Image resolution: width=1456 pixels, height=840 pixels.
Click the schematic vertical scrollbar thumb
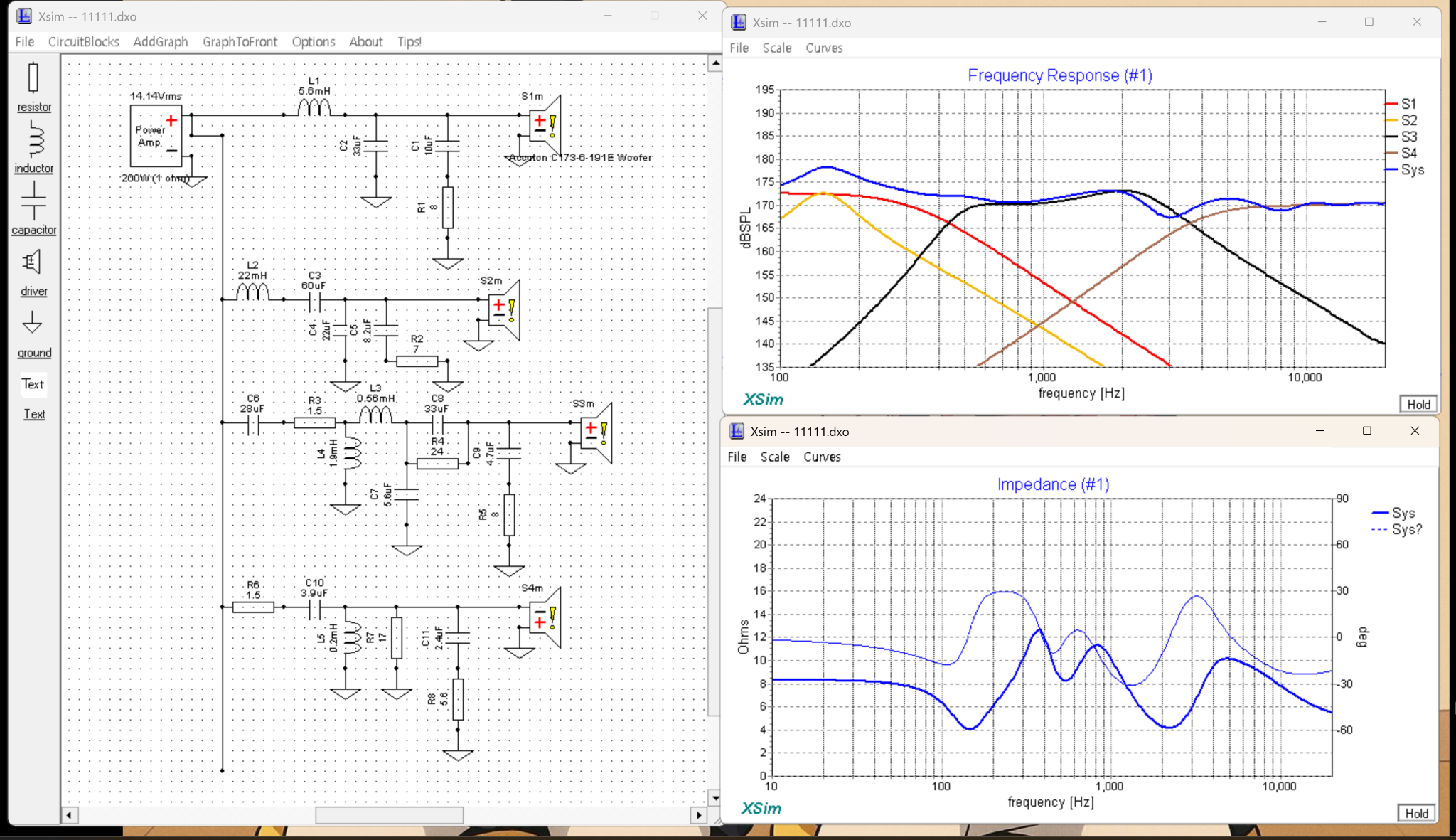(x=715, y=512)
